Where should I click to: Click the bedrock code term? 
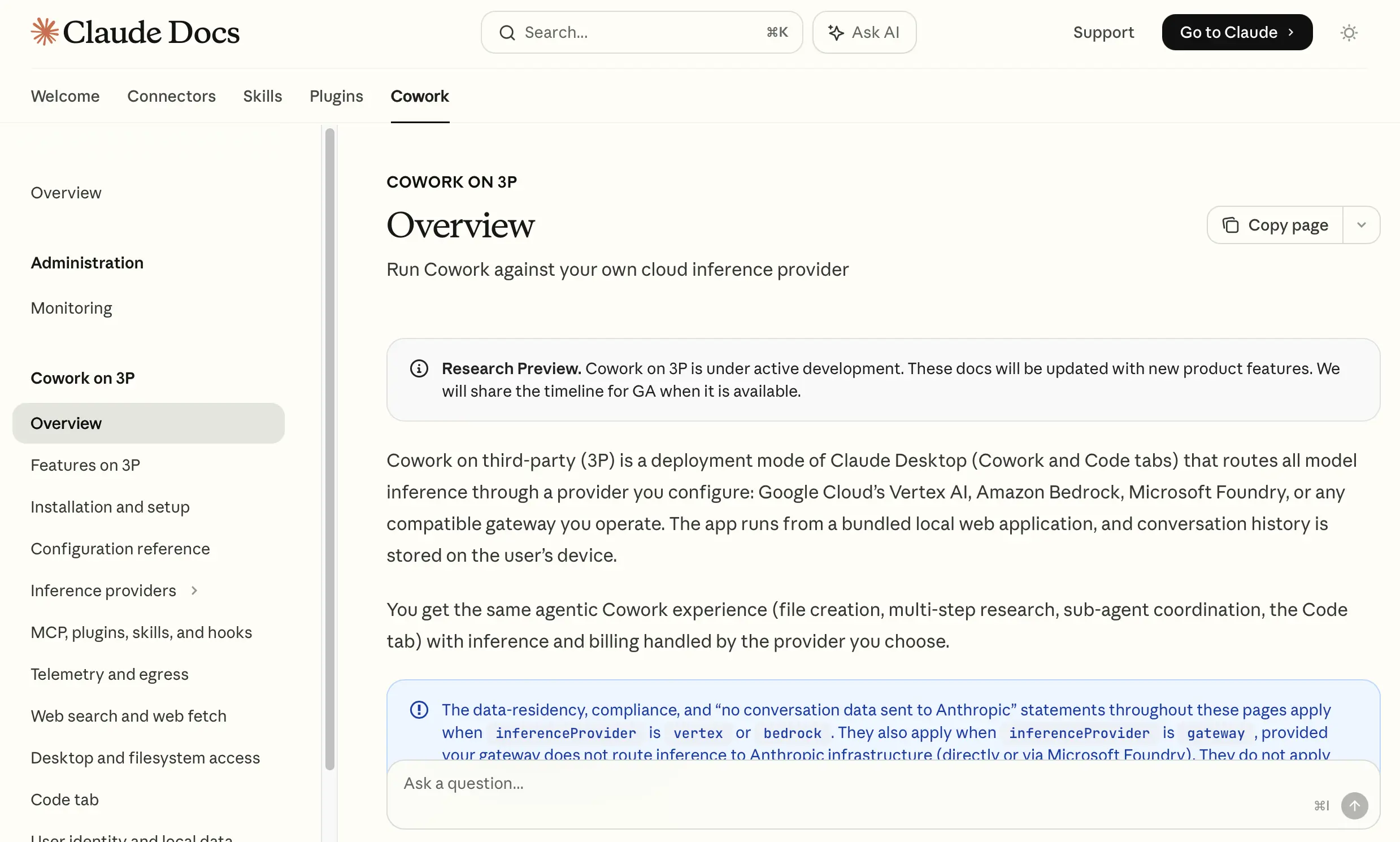[792, 733]
